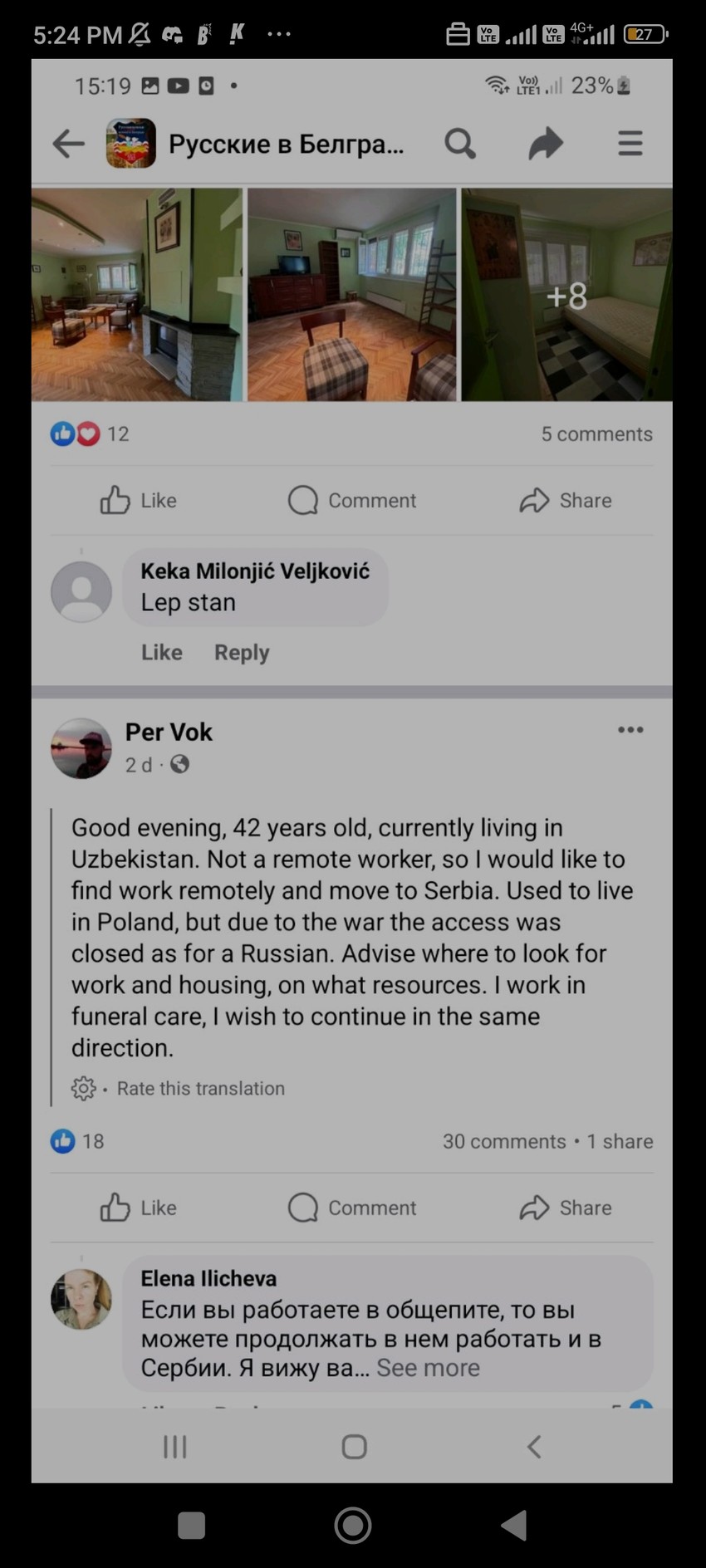The width and height of the screenshot is (706, 1568).
Task: Like the apartment photos post
Action: [x=138, y=500]
